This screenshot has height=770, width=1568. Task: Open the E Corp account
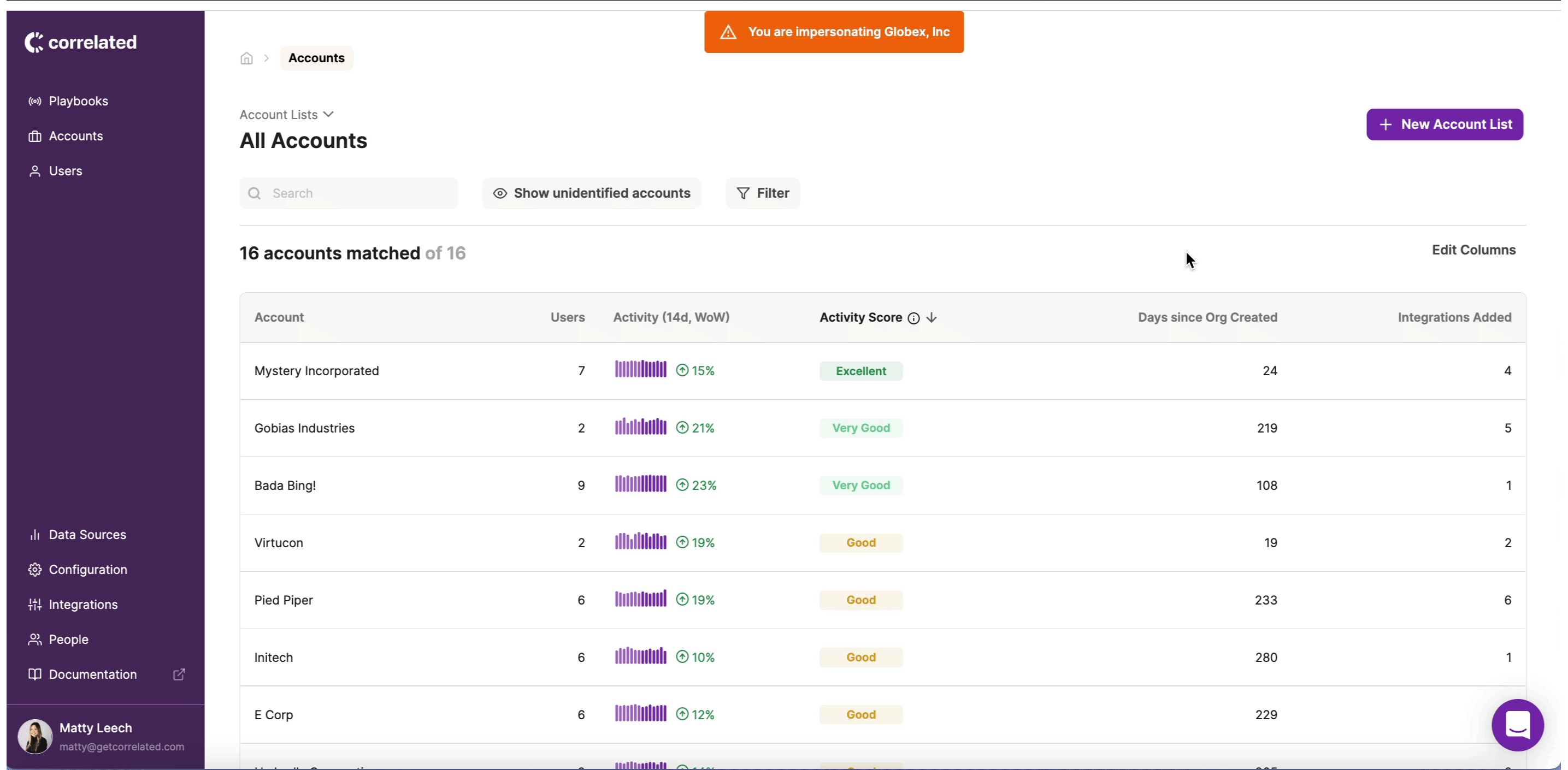pos(273,715)
